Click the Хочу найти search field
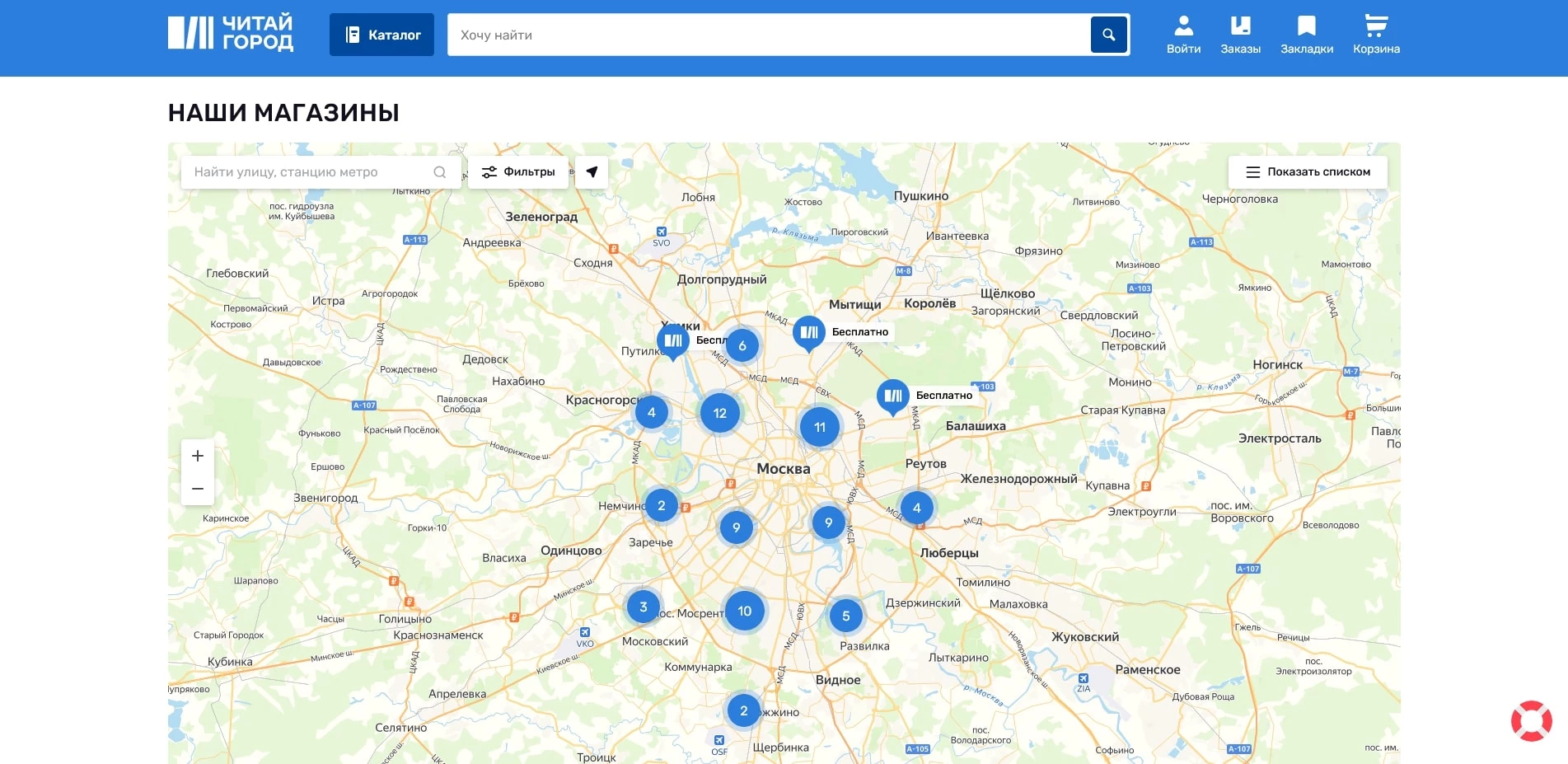The image size is (1568, 764). point(766,35)
